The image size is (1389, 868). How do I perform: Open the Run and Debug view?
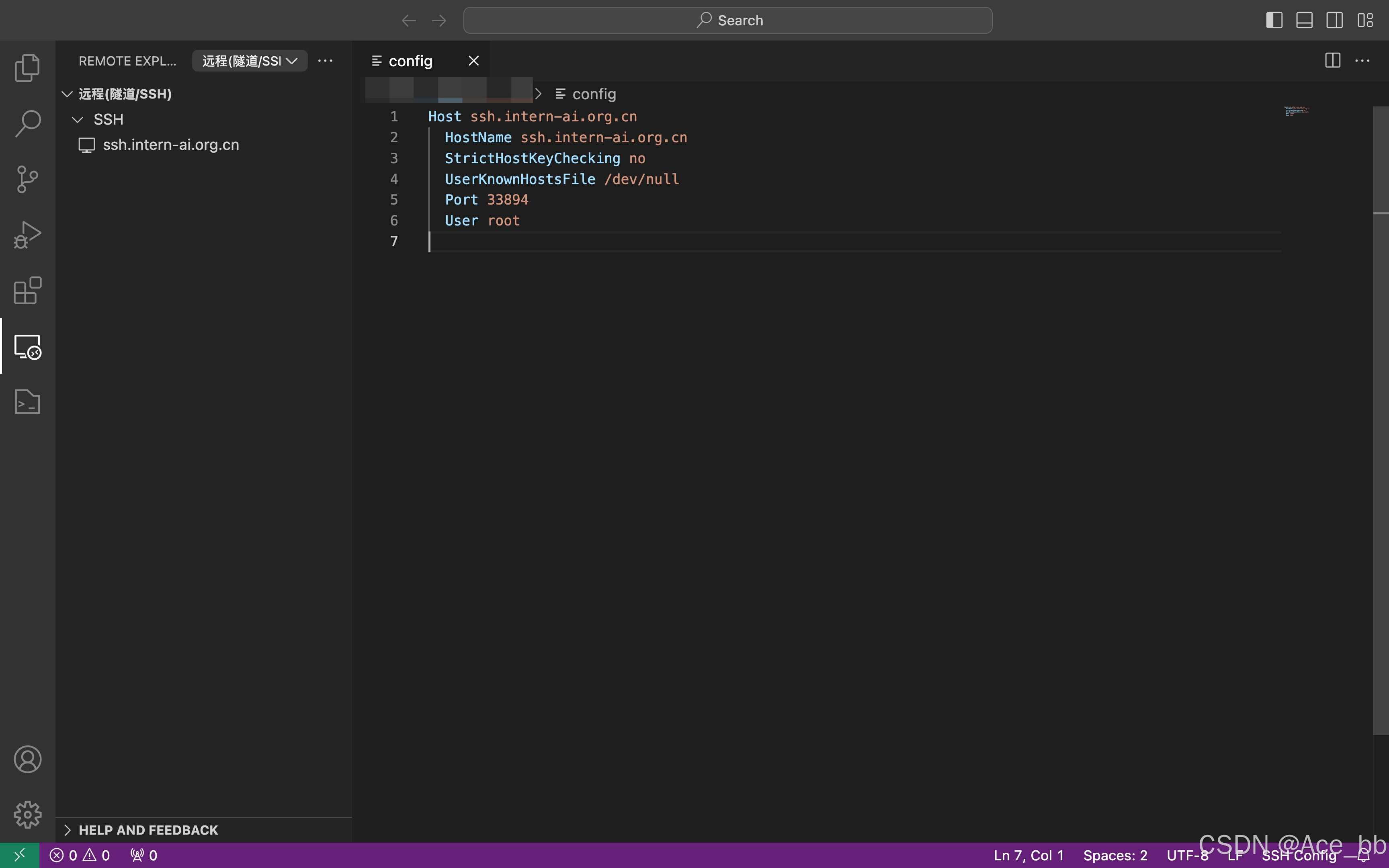(28, 235)
